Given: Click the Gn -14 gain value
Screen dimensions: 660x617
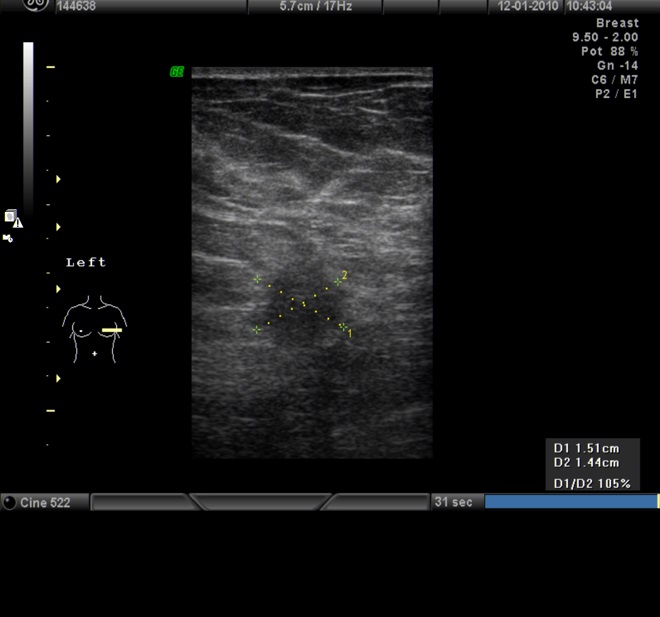Looking at the screenshot, I should click(617, 66).
